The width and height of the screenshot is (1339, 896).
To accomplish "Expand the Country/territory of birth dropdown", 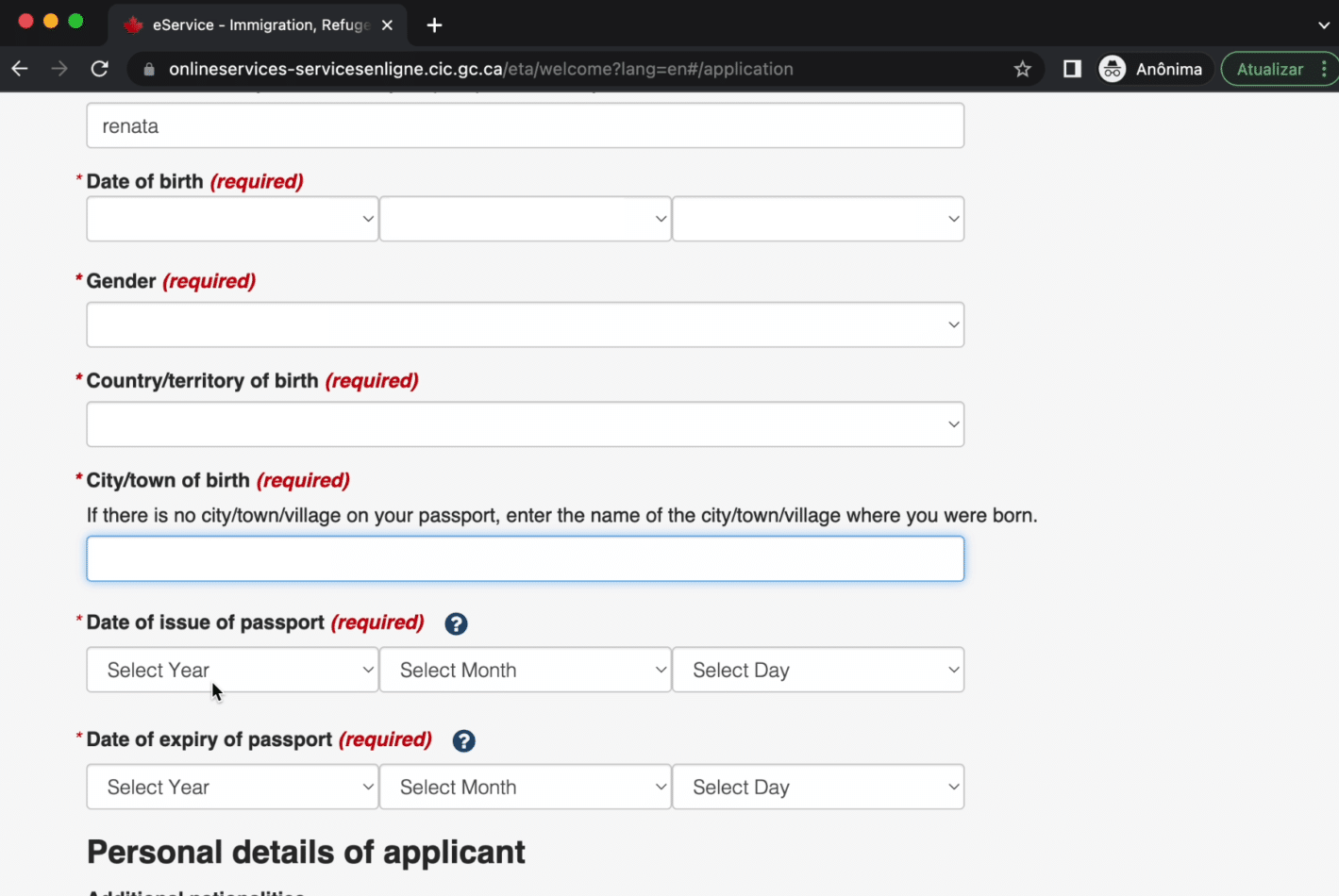I will click(525, 424).
